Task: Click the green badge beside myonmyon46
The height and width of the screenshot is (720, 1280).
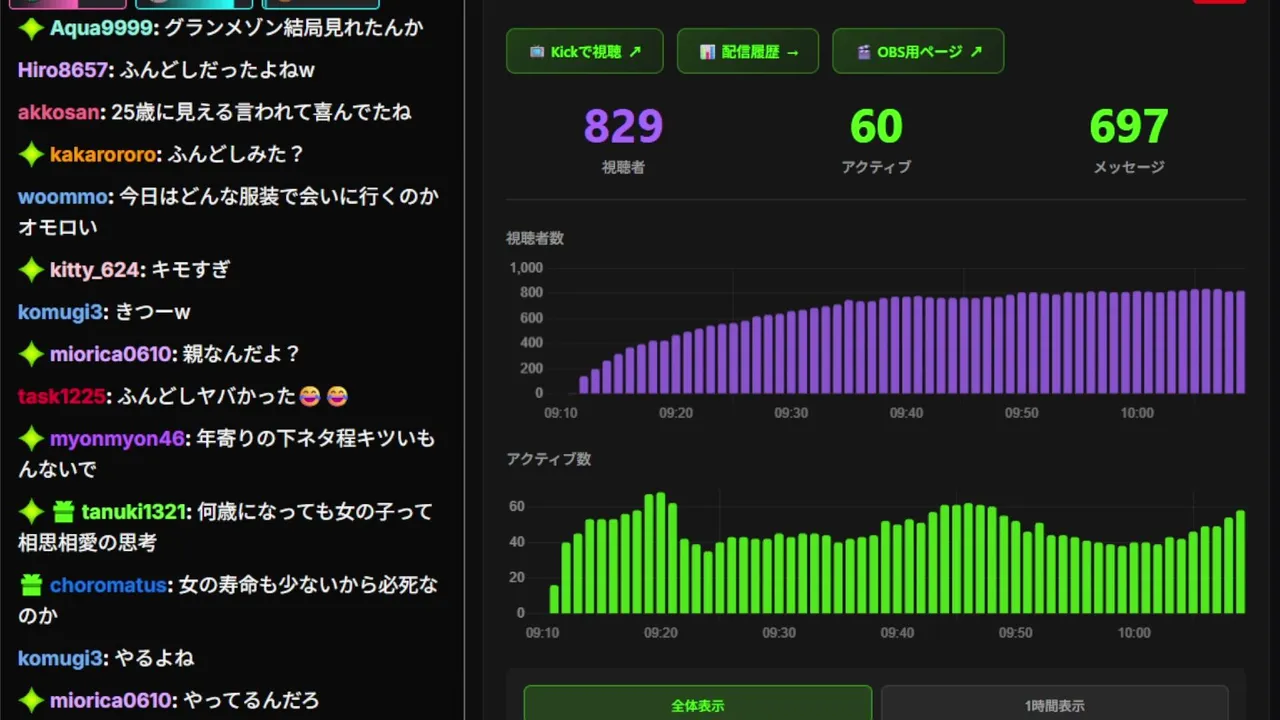Action: click(x=32, y=439)
